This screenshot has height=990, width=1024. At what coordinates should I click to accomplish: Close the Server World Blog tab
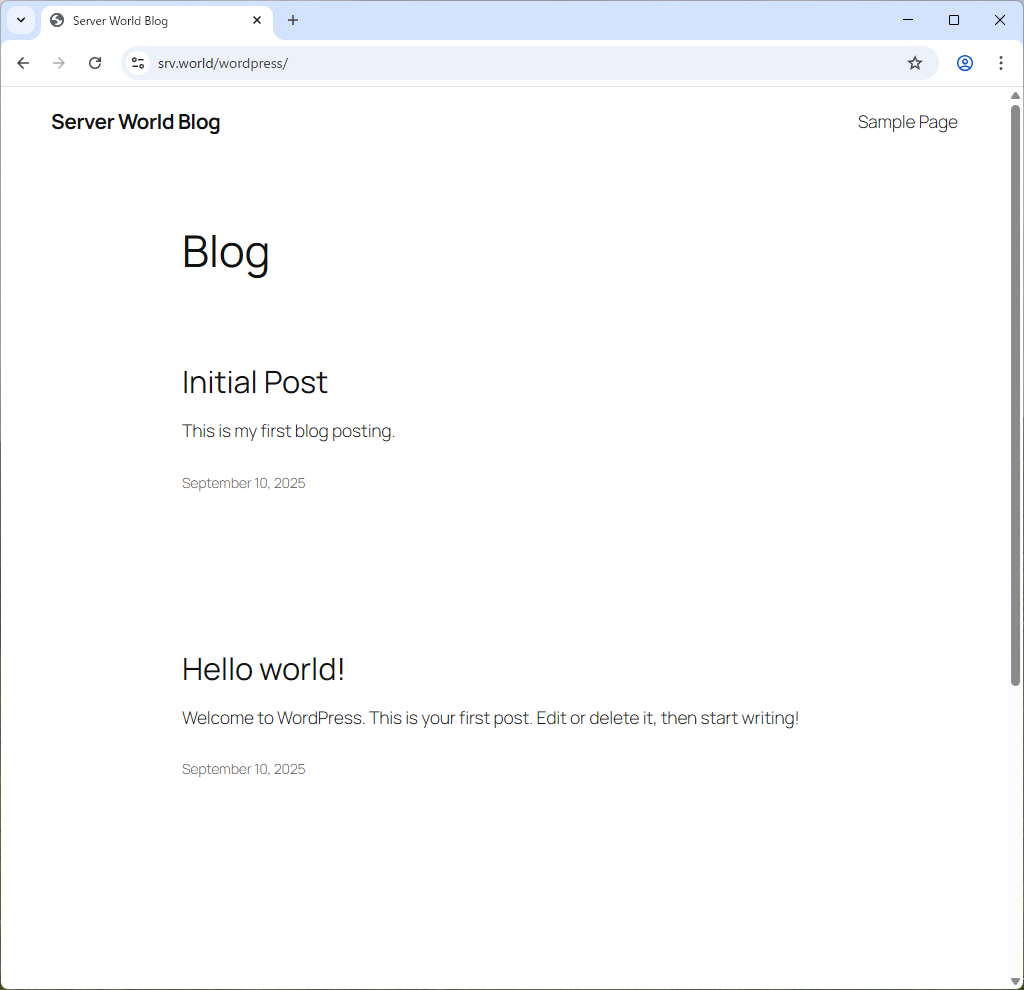[x=257, y=20]
